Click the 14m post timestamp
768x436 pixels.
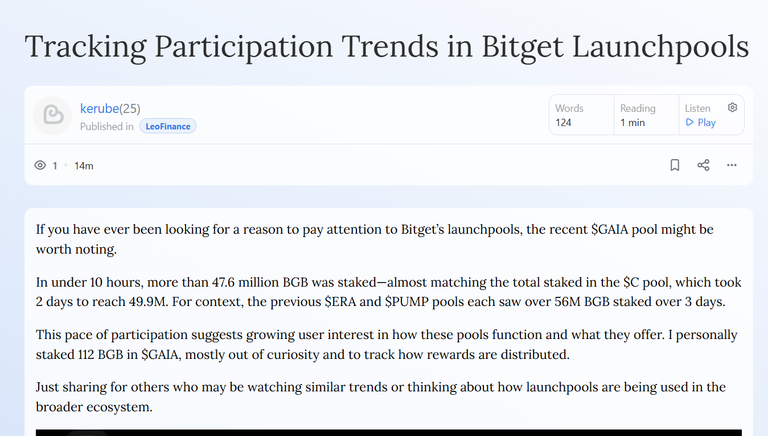84,166
